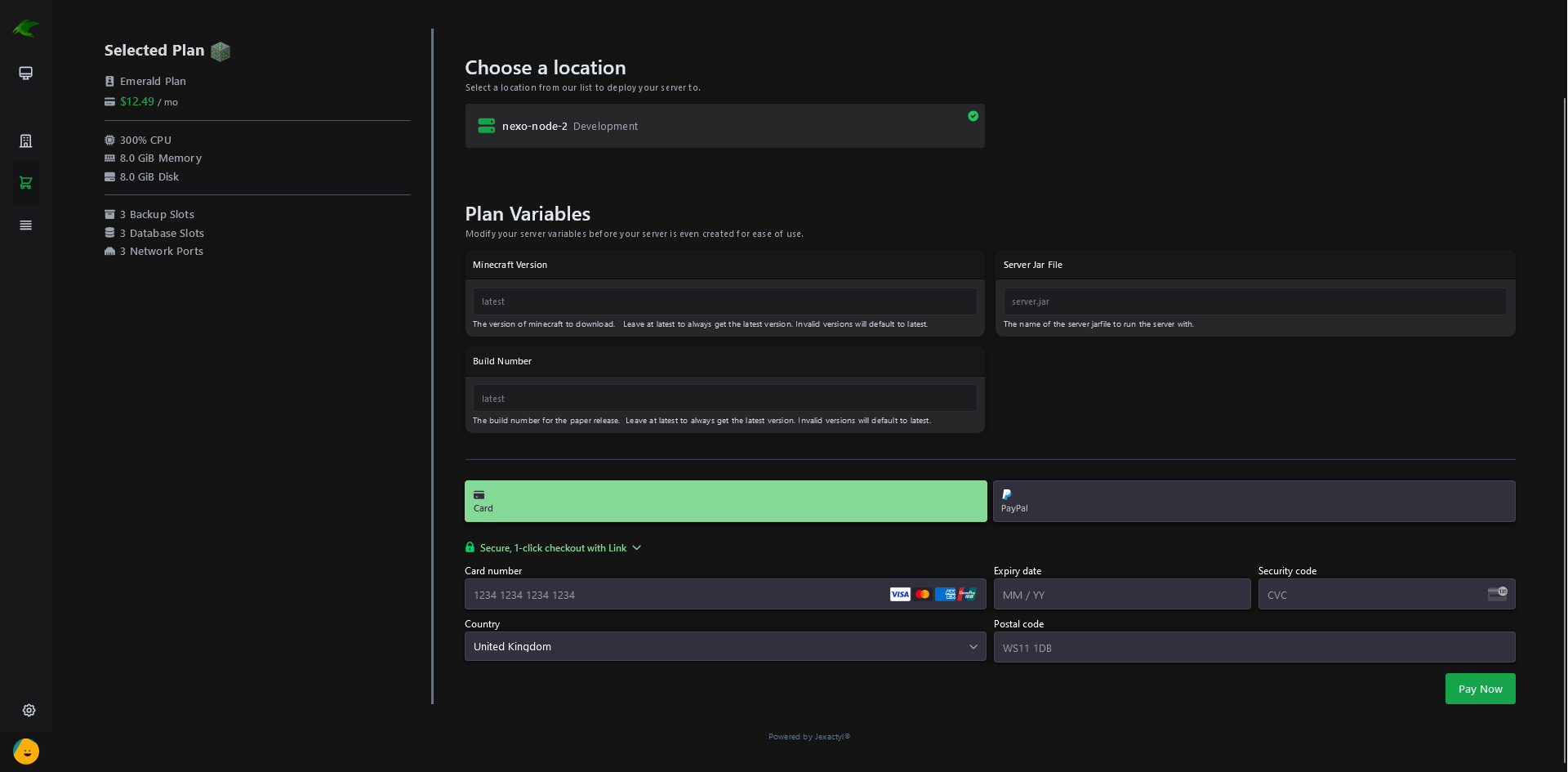Click the UnionPay card logo
The image size is (1568, 772).
click(967, 594)
